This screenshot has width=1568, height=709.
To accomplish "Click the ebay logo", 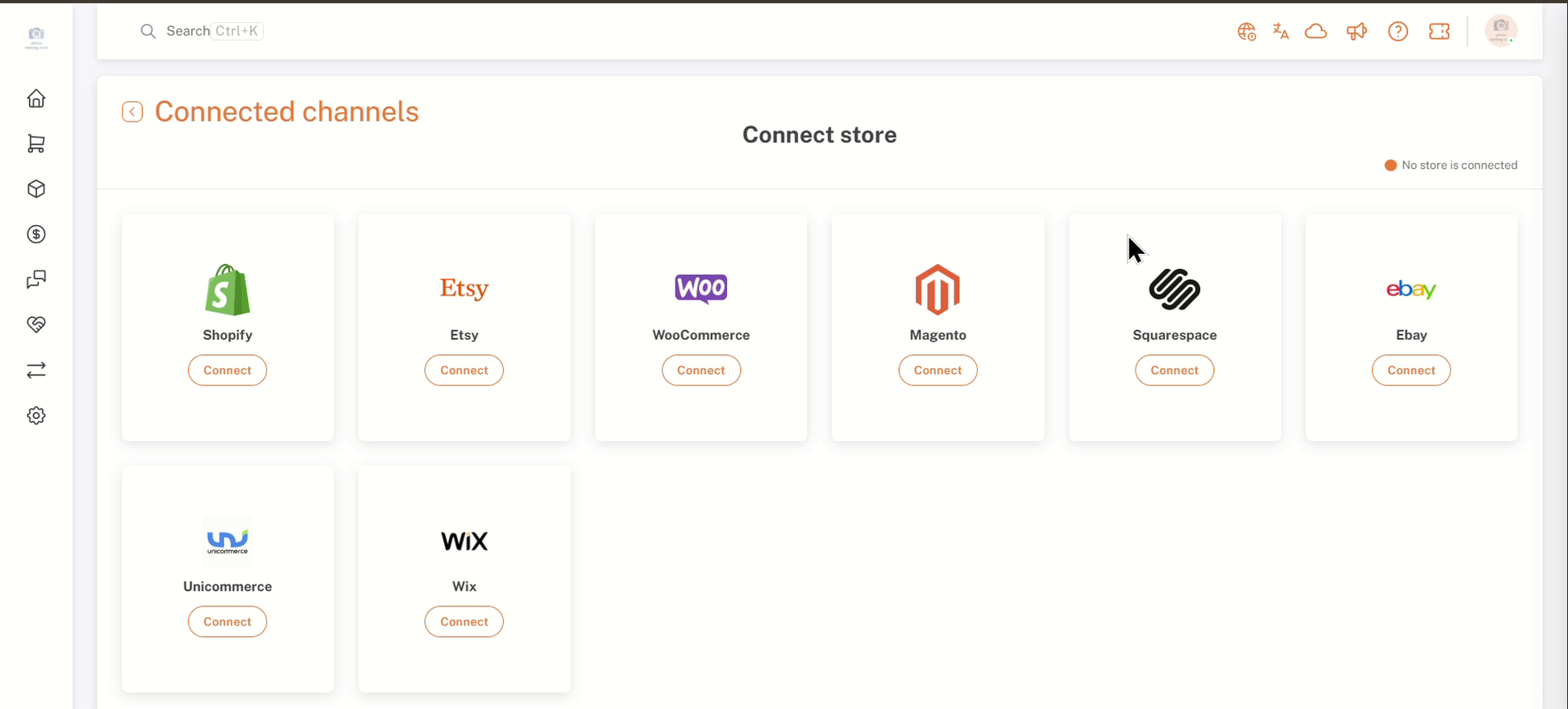I will click(1411, 289).
